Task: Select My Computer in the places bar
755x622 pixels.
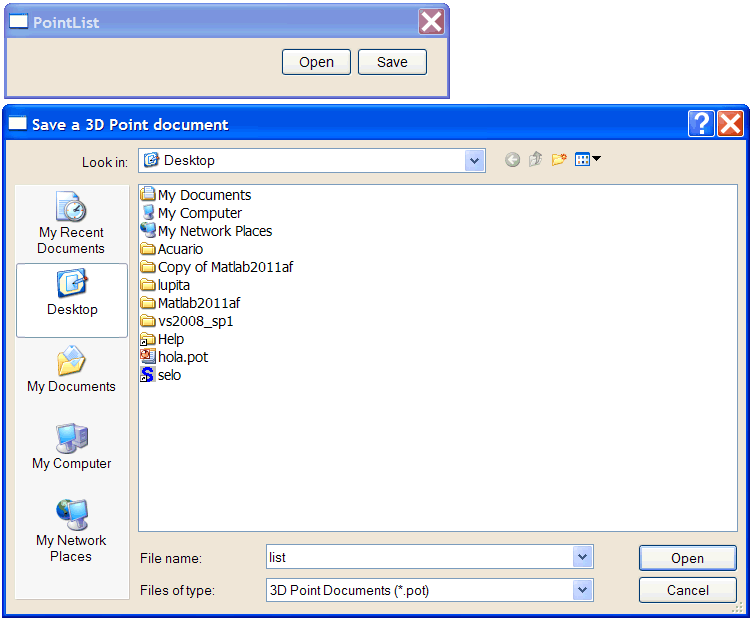Action: click(71, 446)
